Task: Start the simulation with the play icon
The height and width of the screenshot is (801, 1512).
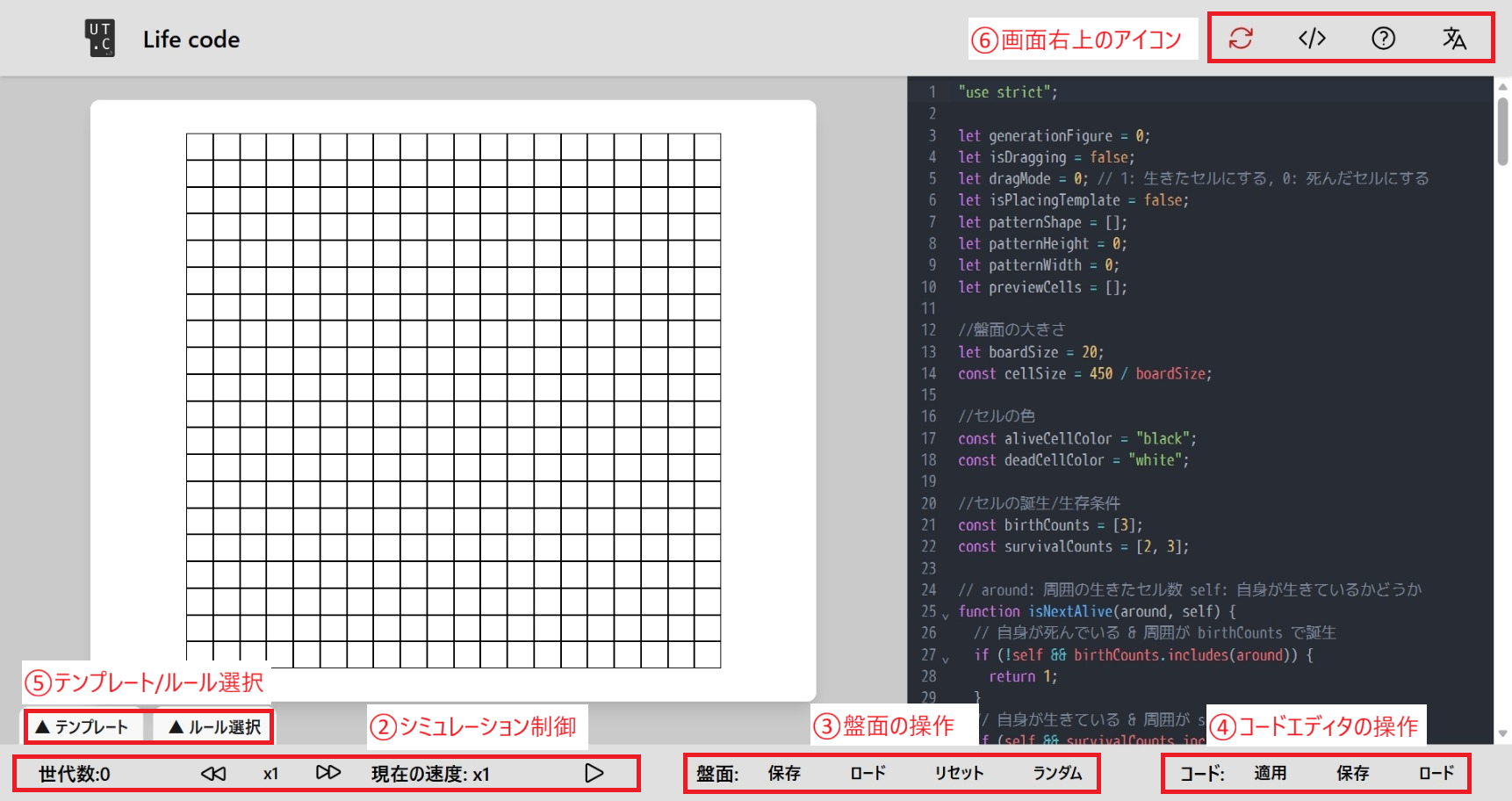Action: tap(594, 773)
